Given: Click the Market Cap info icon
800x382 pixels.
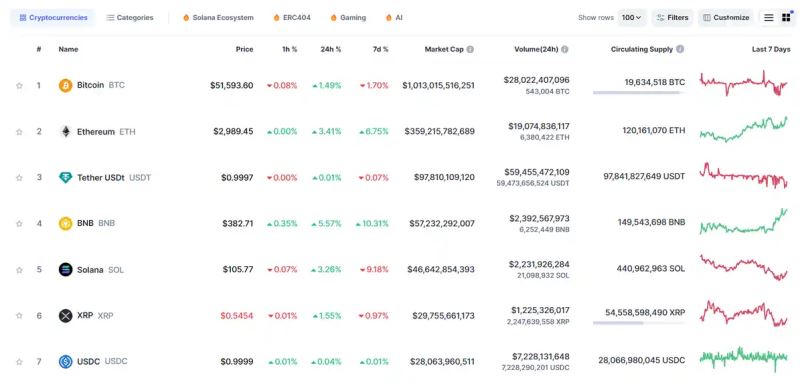Looking at the screenshot, I should pyautogui.click(x=470, y=49).
